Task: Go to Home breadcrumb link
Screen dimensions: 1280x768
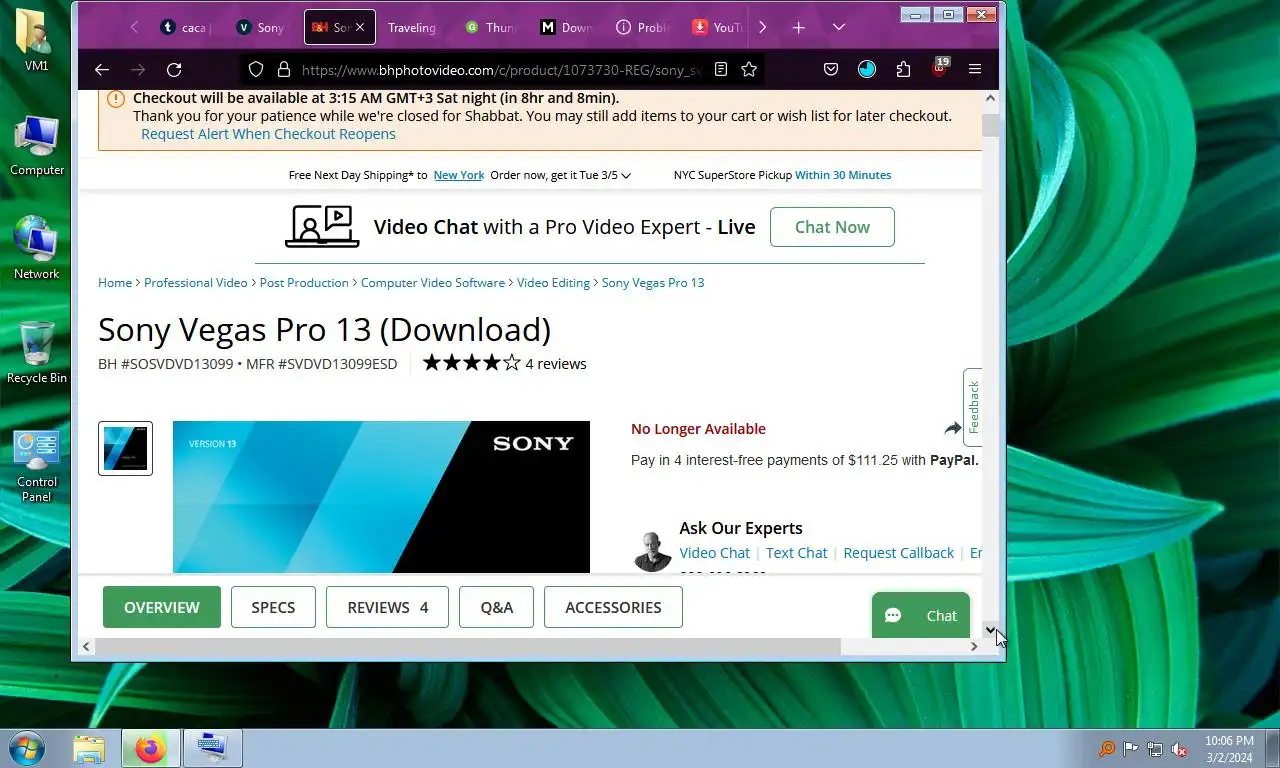Action: [115, 283]
